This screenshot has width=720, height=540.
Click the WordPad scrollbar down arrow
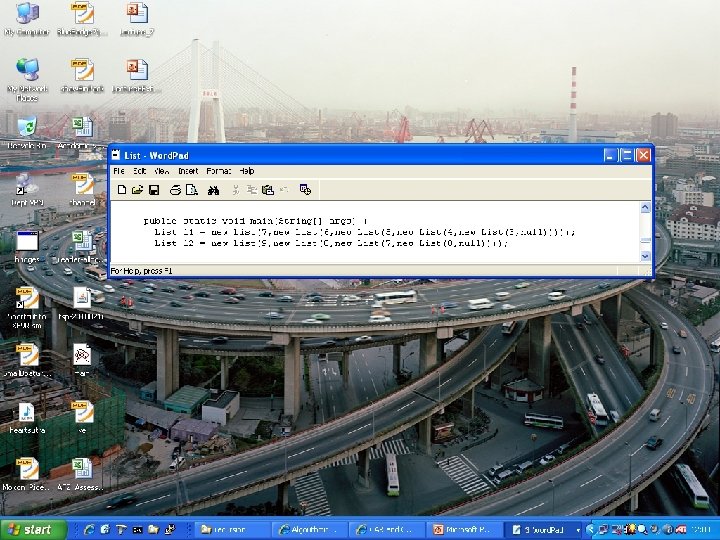[645, 256]
